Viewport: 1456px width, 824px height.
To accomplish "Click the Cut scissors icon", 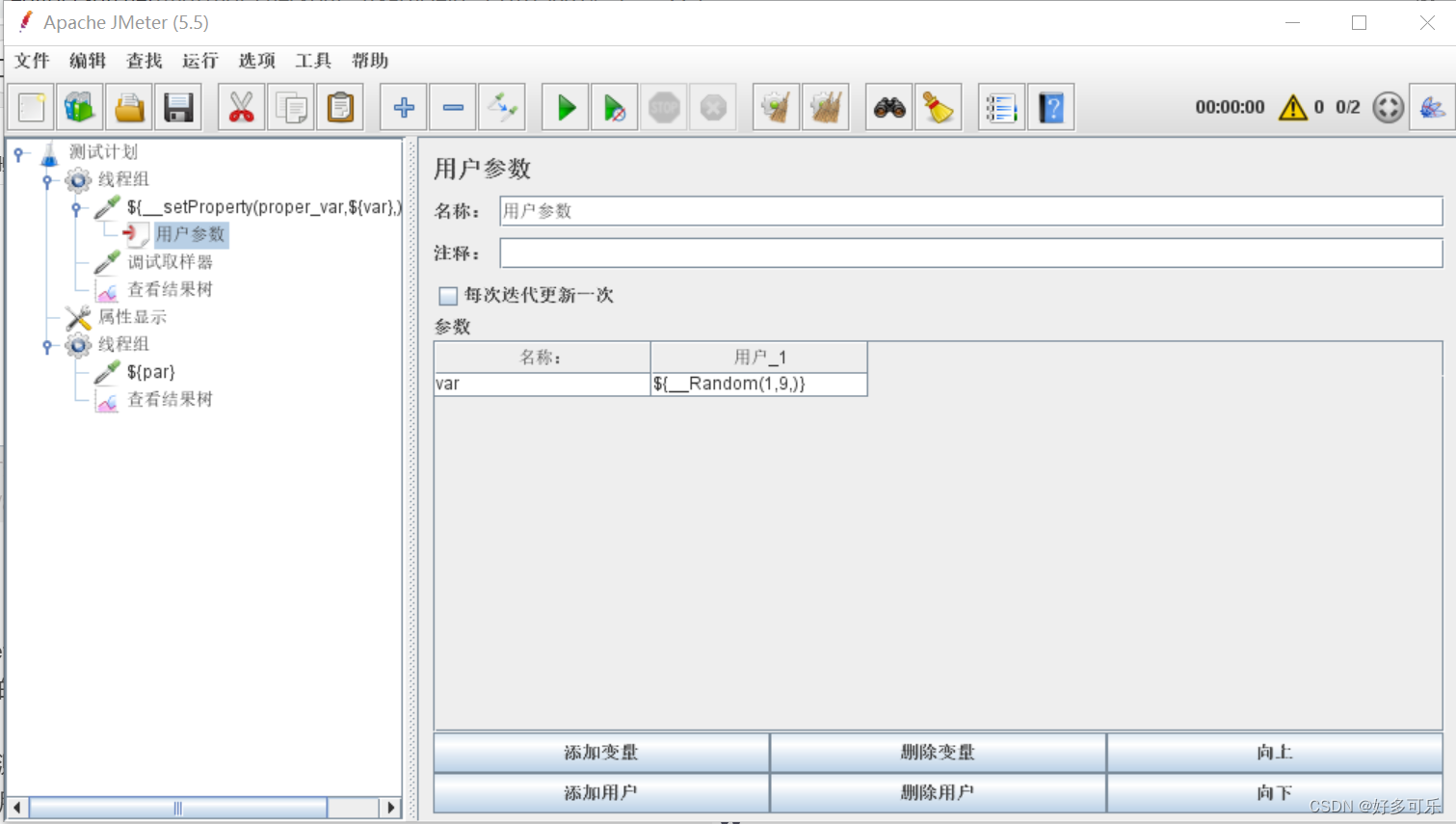I will pyautogui.click(x=242, y=107).
